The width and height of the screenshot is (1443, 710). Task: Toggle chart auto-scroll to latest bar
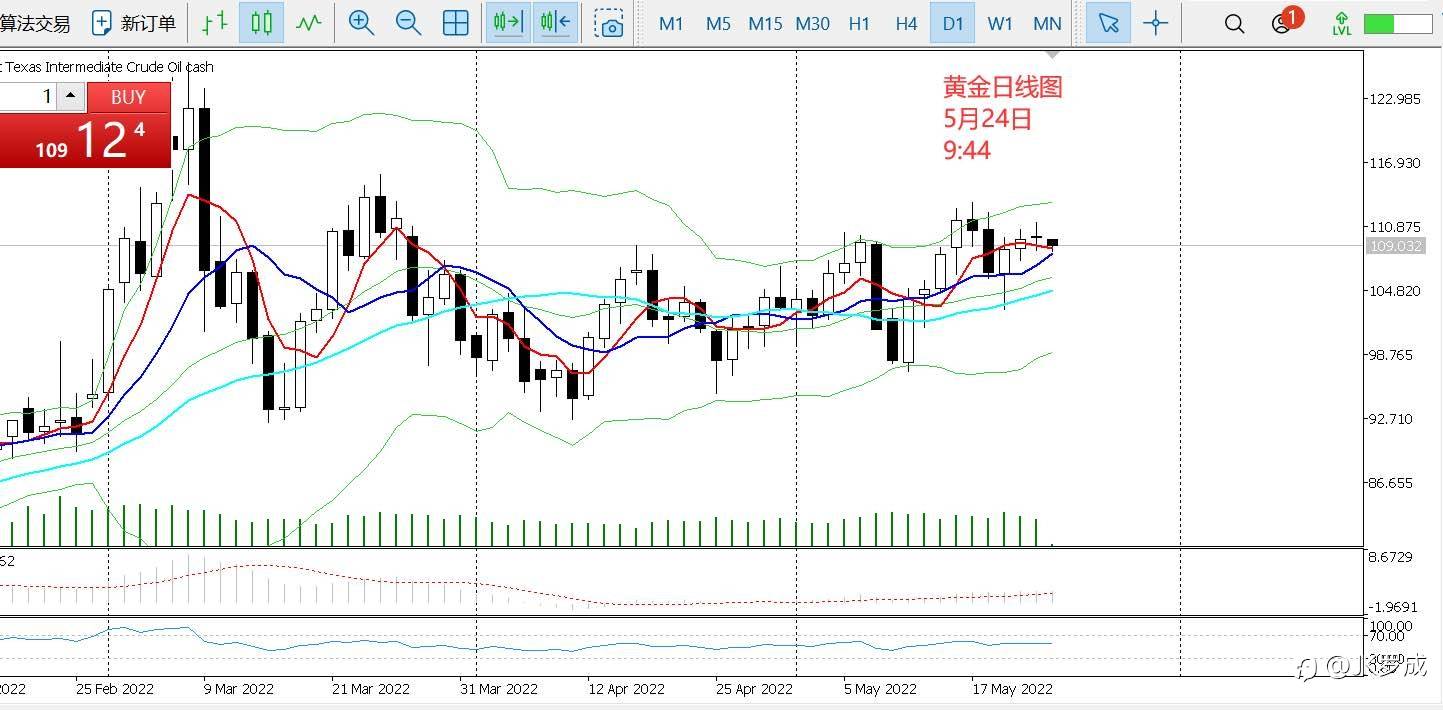pyautogui.click(x=508, y=23)
